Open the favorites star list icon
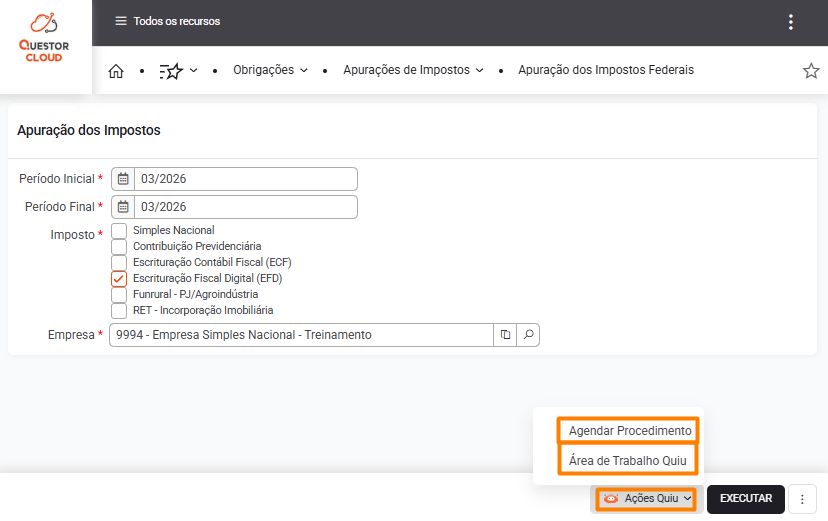Image resolution: width=828 pixels, height=521 pixels. pyautogui.click(x=172, y=71)
